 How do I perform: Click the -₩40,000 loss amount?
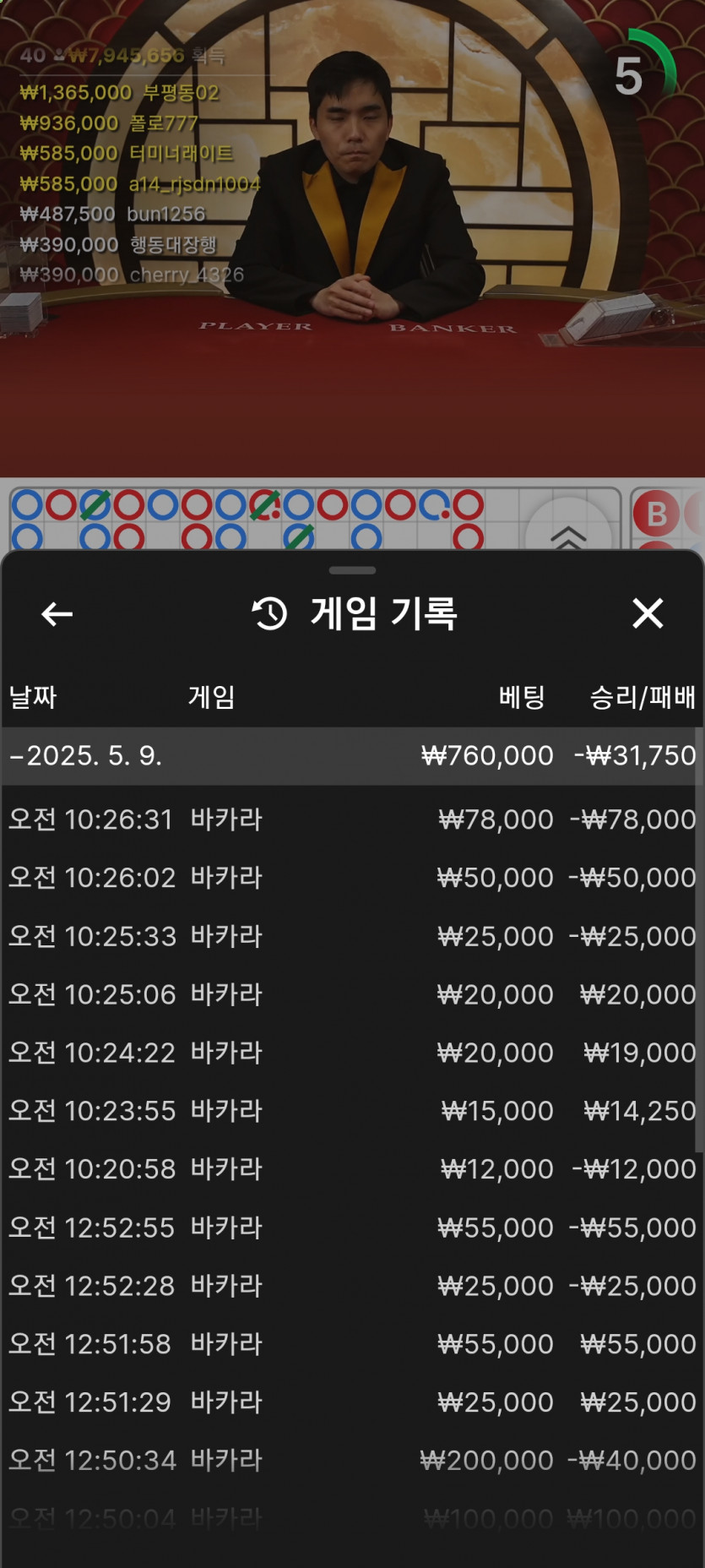(632, 1461)
